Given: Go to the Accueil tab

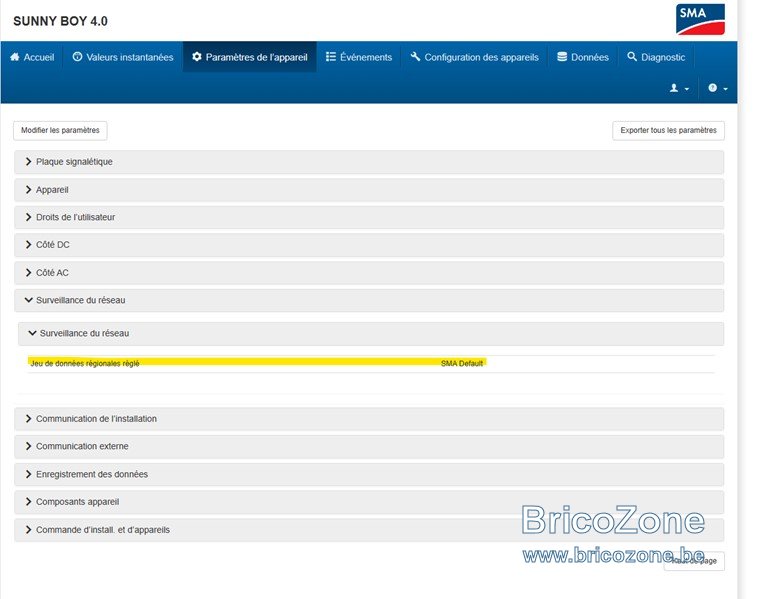Looking at the screenshot, I should tap(32, 57).
